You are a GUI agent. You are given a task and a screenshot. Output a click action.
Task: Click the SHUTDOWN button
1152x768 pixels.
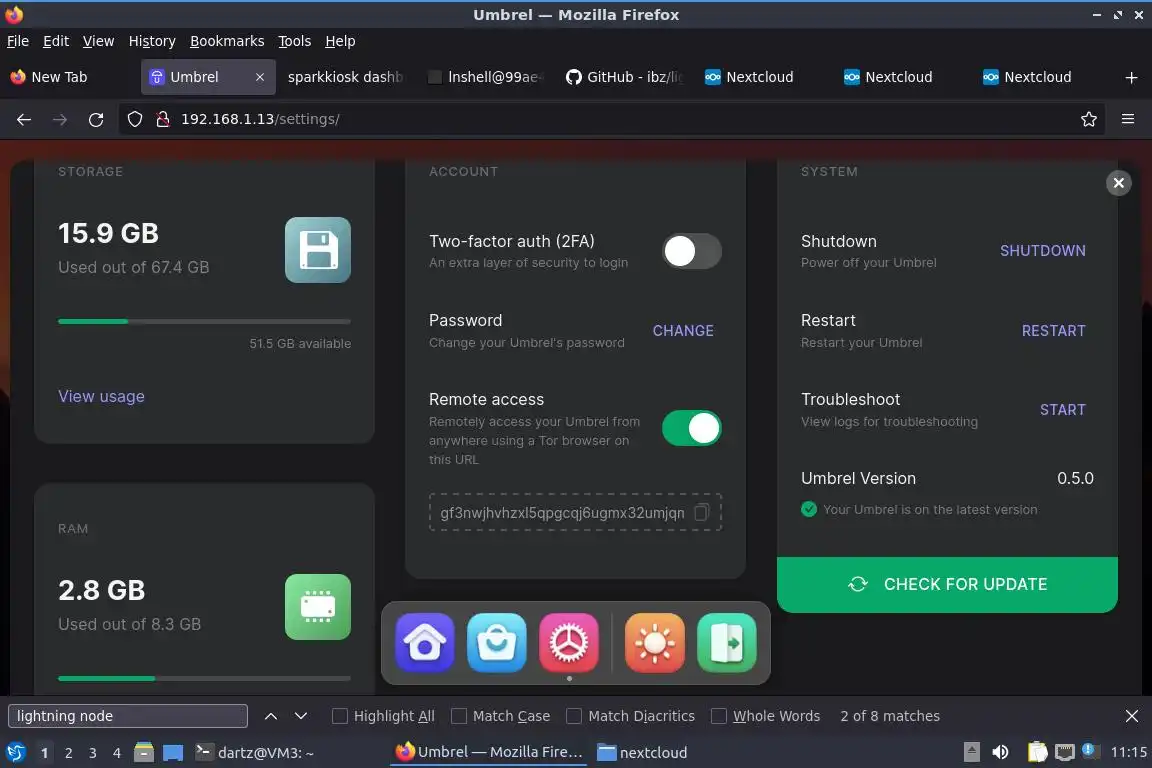pyautogui.click(x=1043, y=251)
